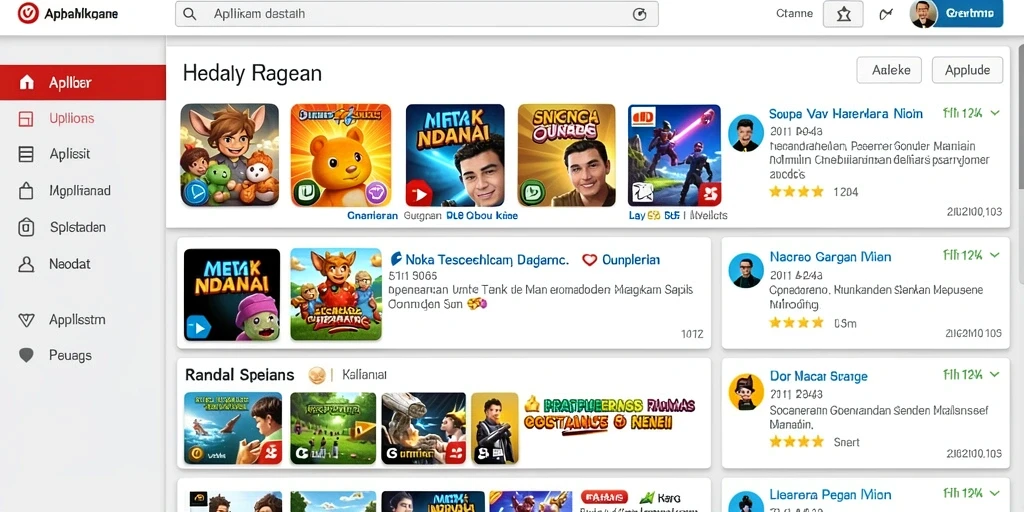Click the orange bear game thumbnail
This screenshot has width=1024, height=512.
point(340,155)
